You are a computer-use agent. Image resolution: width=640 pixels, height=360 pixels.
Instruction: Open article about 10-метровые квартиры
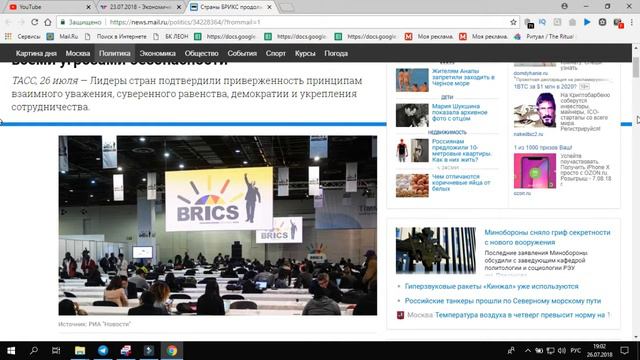[x=461, y=150]
